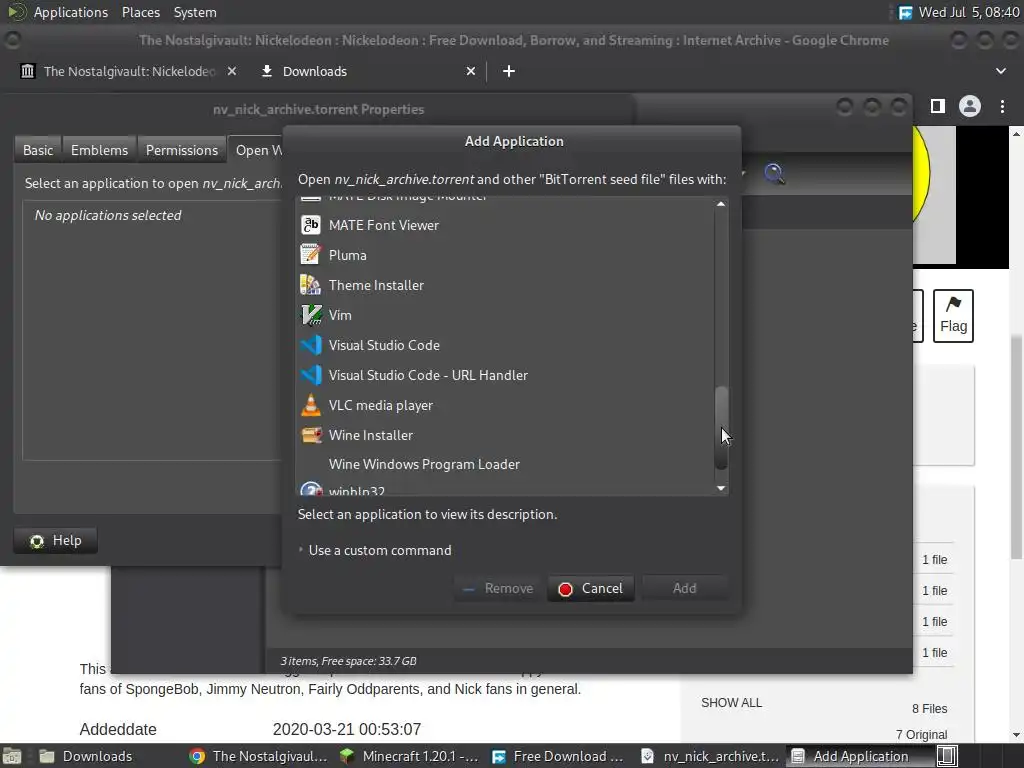Expand Use a custom command

point(375,550)
